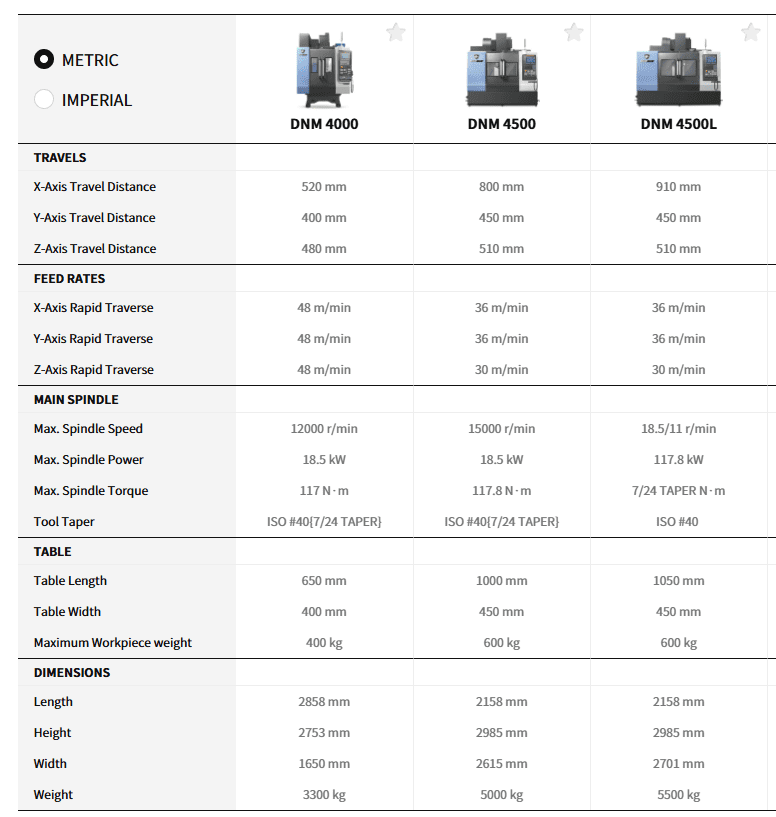Toggle the FEED RATES section header
The height and width of the screenshot is (817, 776).
click(x=69, y=279)
